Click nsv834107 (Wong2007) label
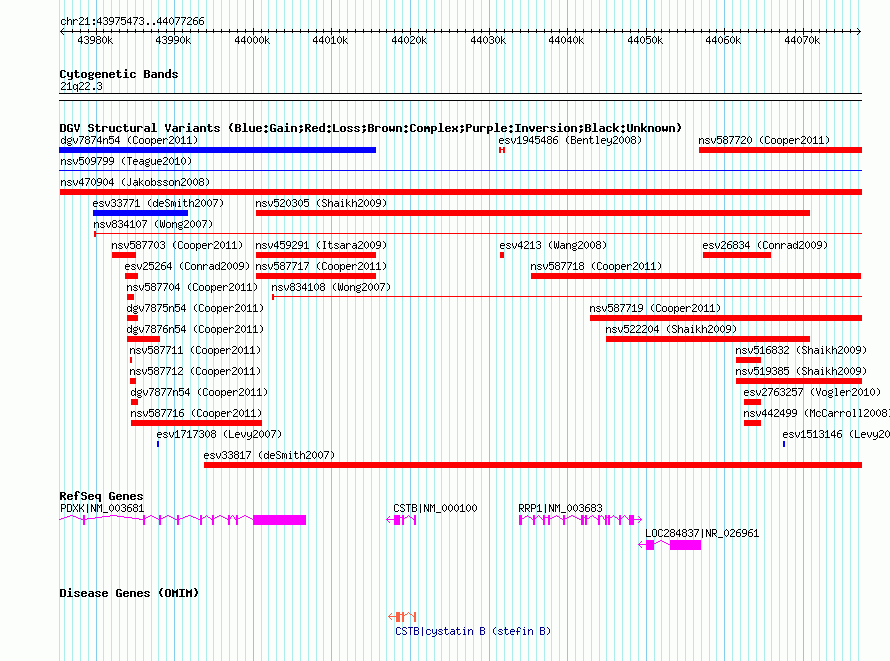The height and width of the screenshot is (661, 890). pyautogui.click(x=153, y=224)
